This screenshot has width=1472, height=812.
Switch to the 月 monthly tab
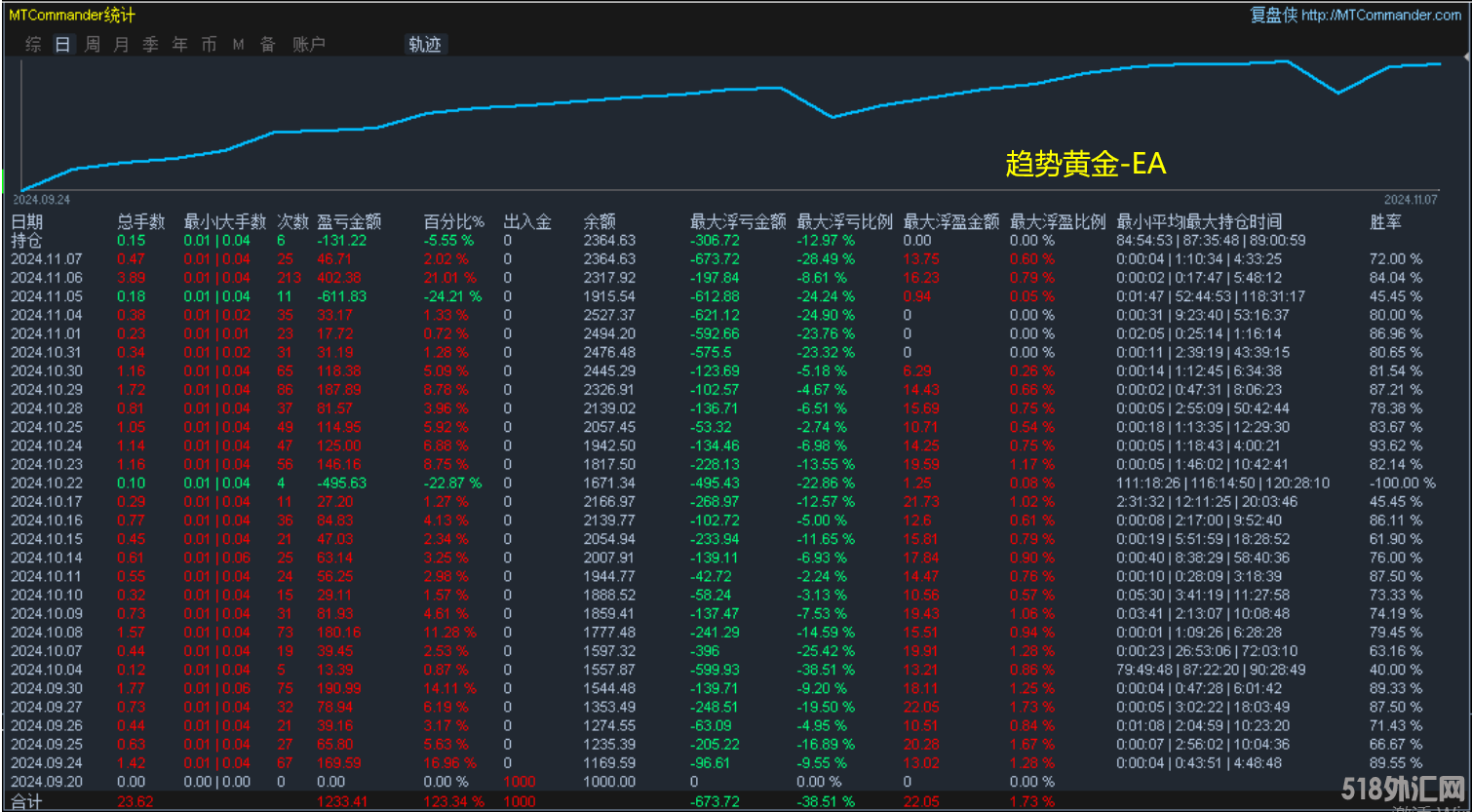121,45
